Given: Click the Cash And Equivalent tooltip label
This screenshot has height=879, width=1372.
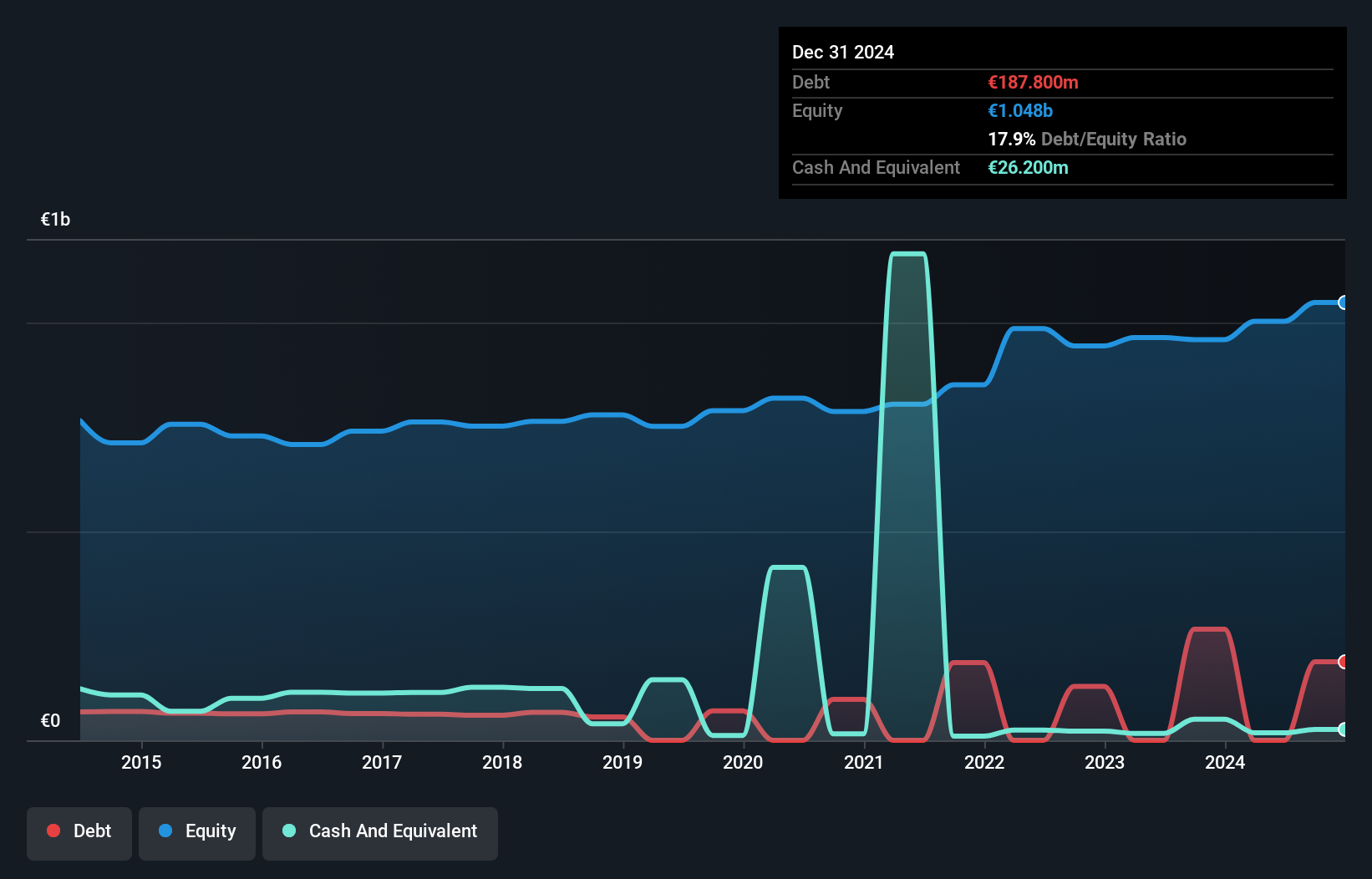Looking at the screenshot, I should tap(876, 167).
